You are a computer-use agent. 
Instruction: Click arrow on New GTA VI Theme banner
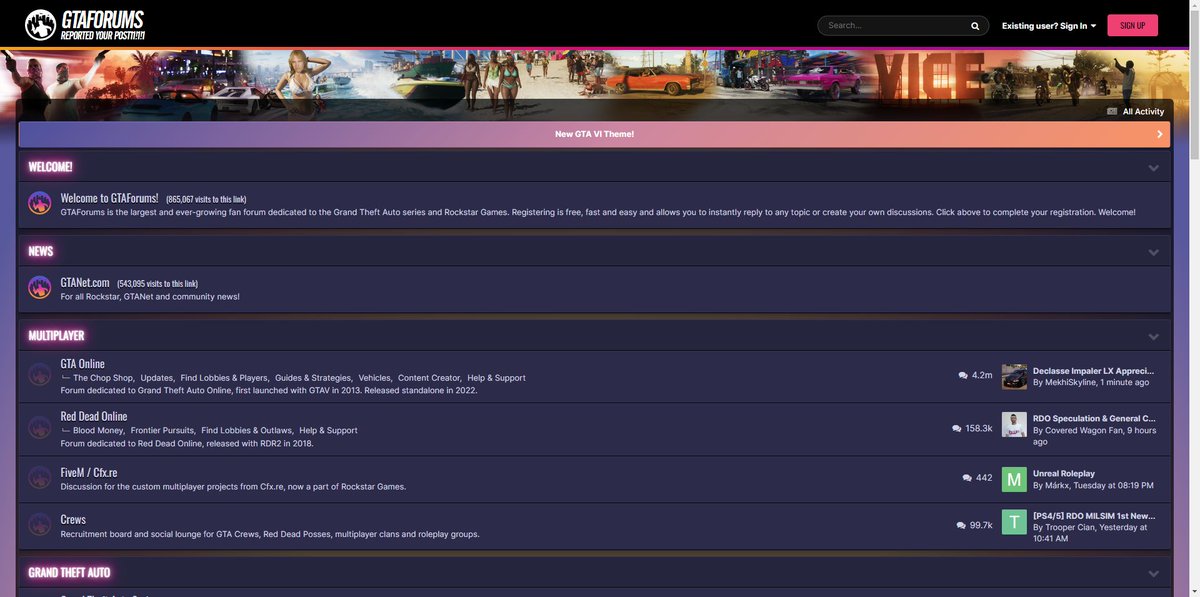1160,134
